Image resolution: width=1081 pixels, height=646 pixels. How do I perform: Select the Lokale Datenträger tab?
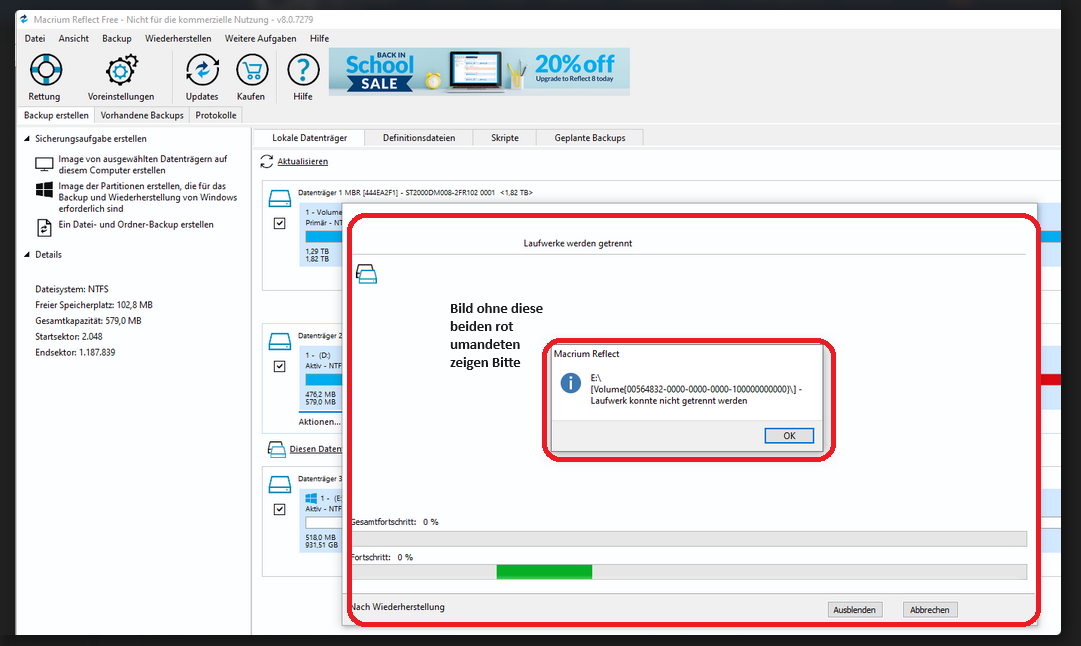click(309, 138)
